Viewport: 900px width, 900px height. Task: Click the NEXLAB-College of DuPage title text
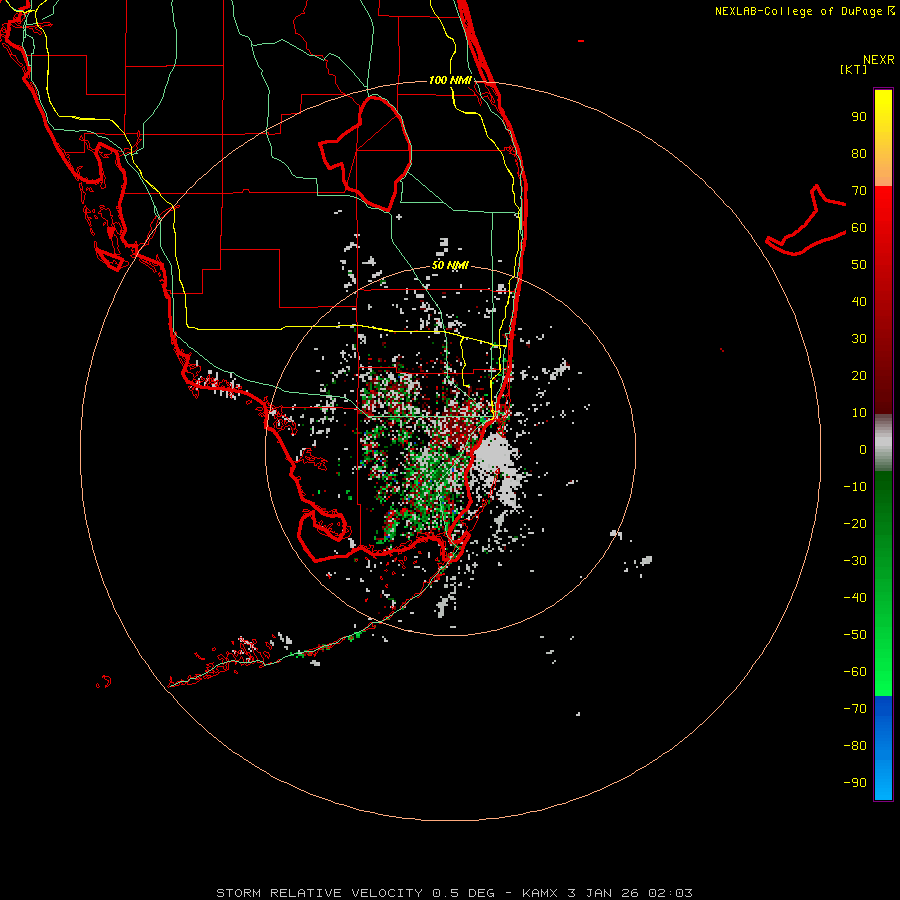click(x=804, y=11)
